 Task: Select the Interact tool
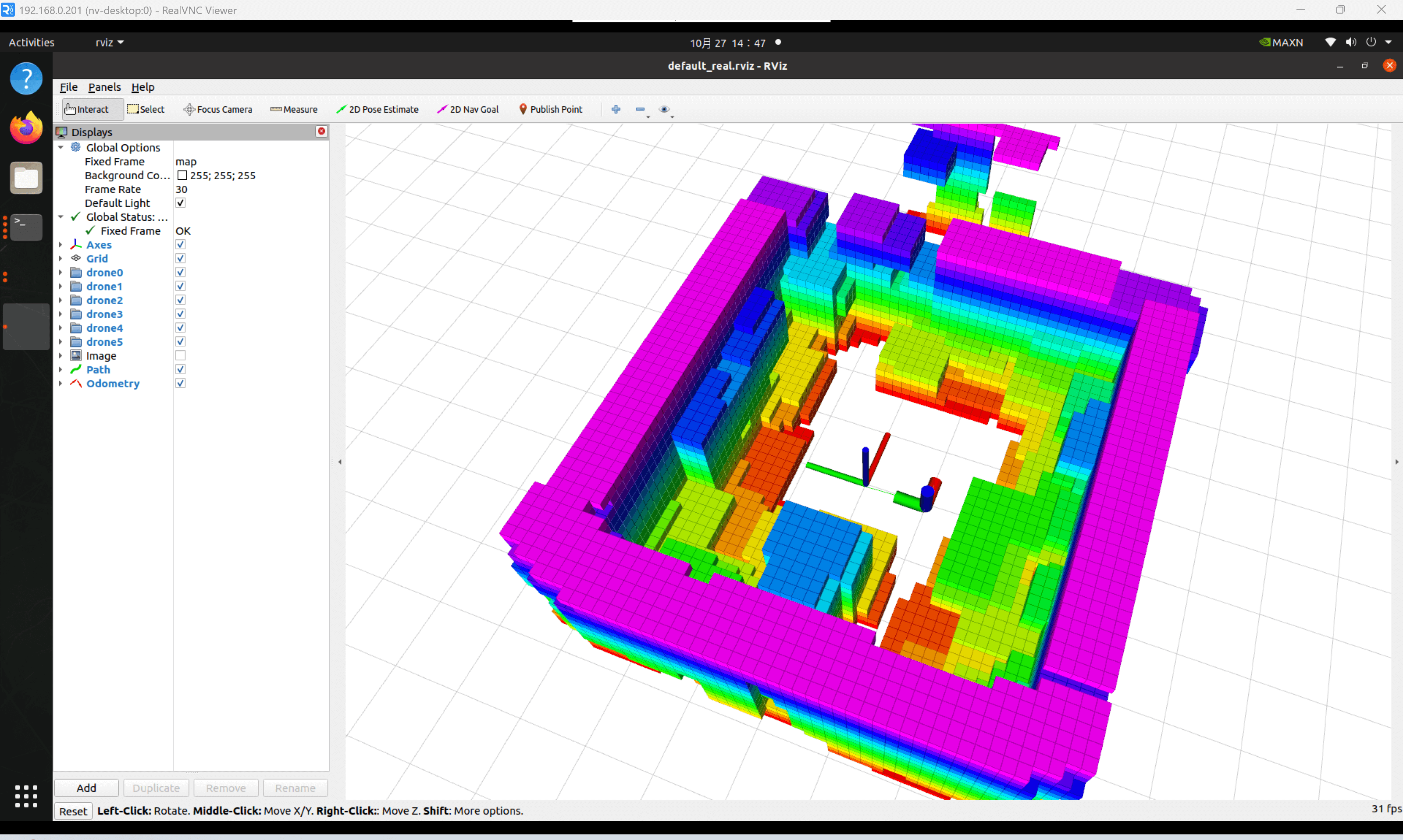[92, 109]
